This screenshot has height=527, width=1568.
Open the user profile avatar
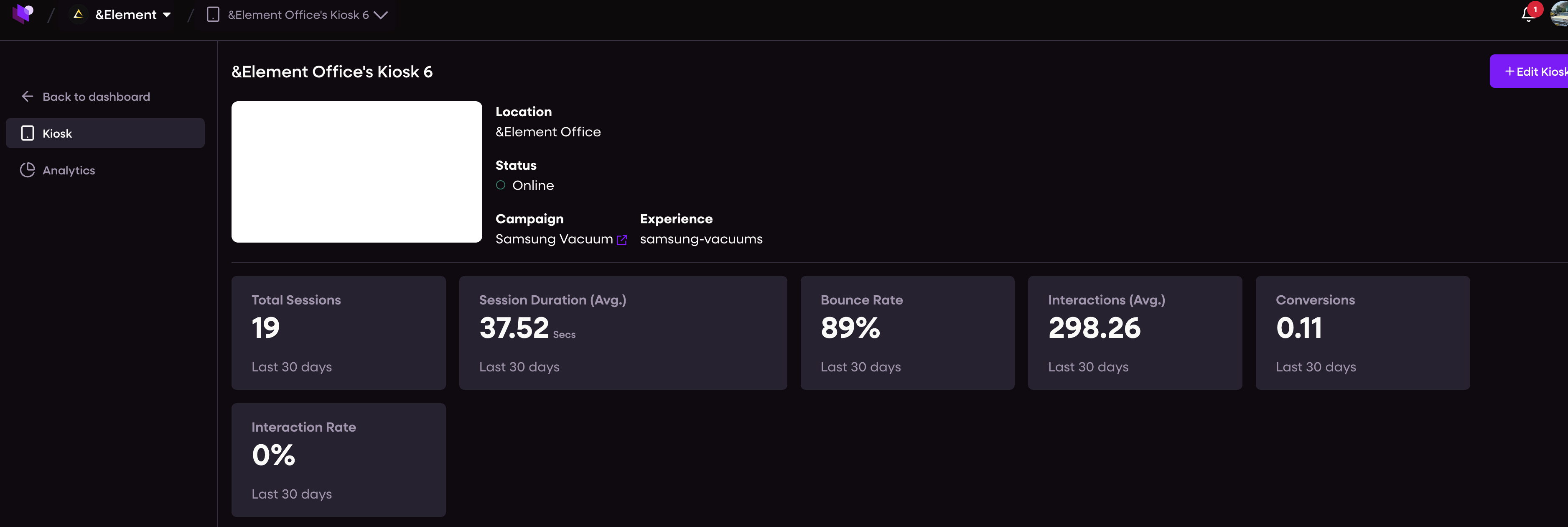1560,13
